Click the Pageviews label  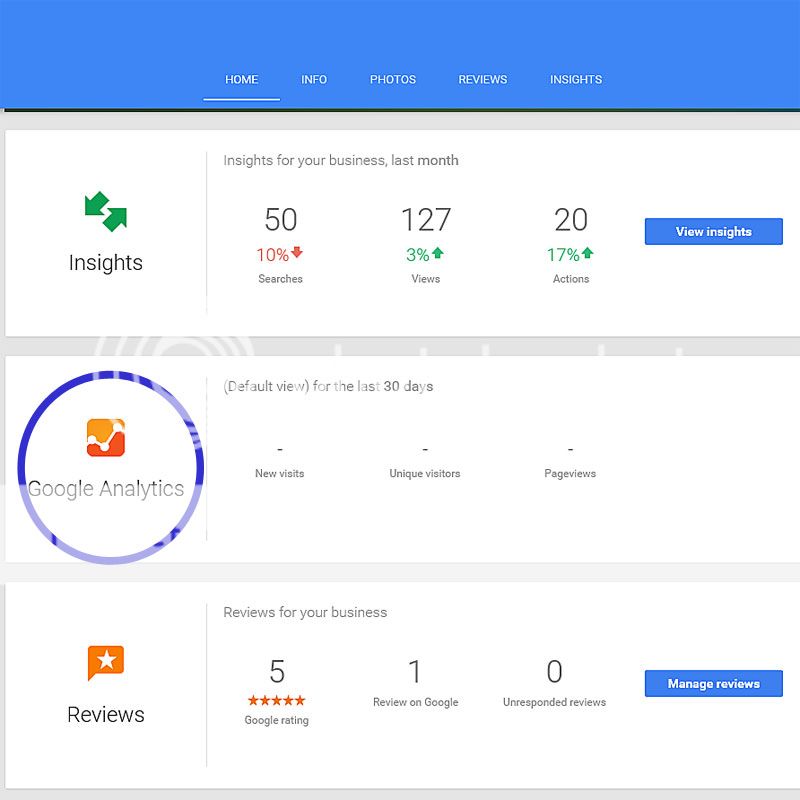click(x=570, y=473)
